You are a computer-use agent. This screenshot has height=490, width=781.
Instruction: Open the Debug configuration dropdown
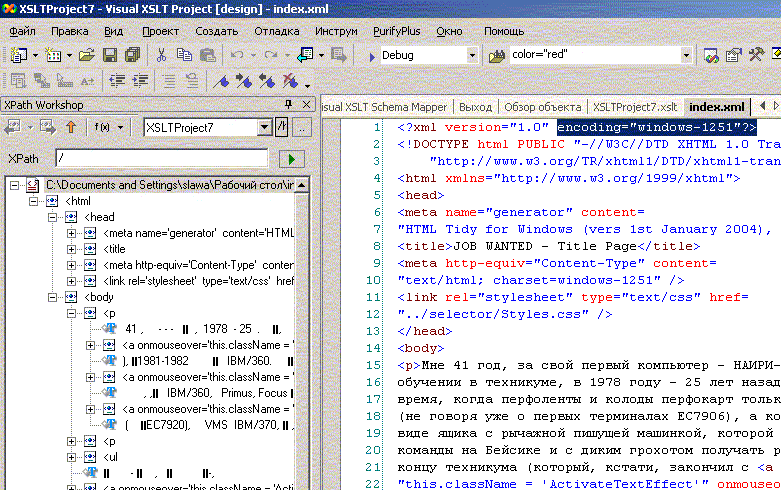point(472,55)
